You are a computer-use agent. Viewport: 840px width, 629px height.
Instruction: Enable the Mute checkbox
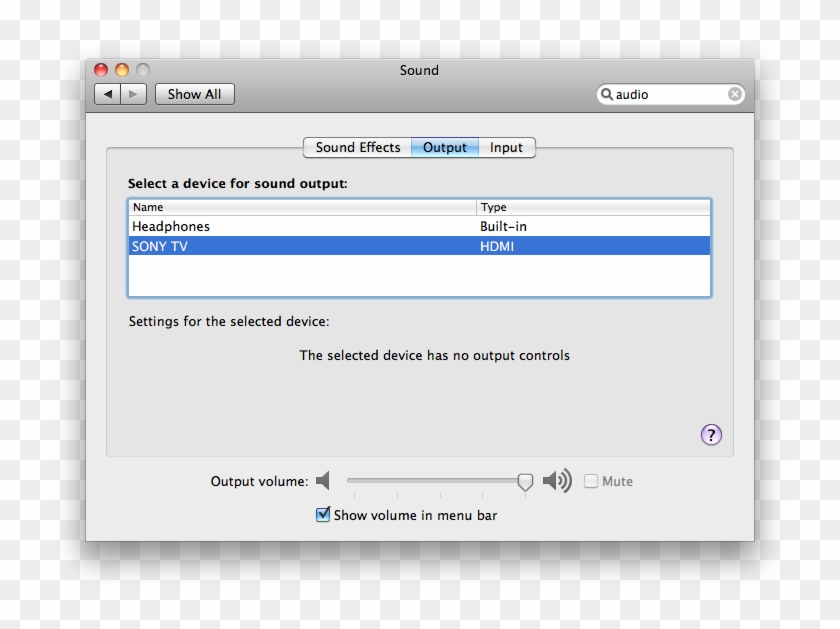(x=590, y=481)
